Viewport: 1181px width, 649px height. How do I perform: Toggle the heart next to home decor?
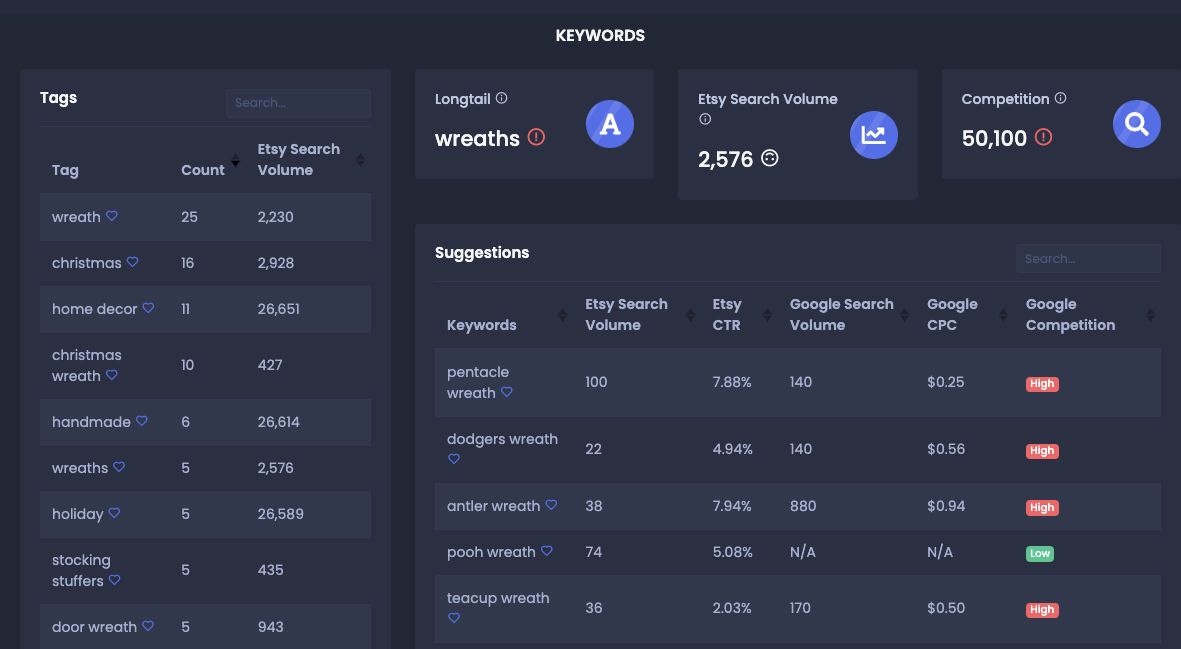[x=148, y=308]
